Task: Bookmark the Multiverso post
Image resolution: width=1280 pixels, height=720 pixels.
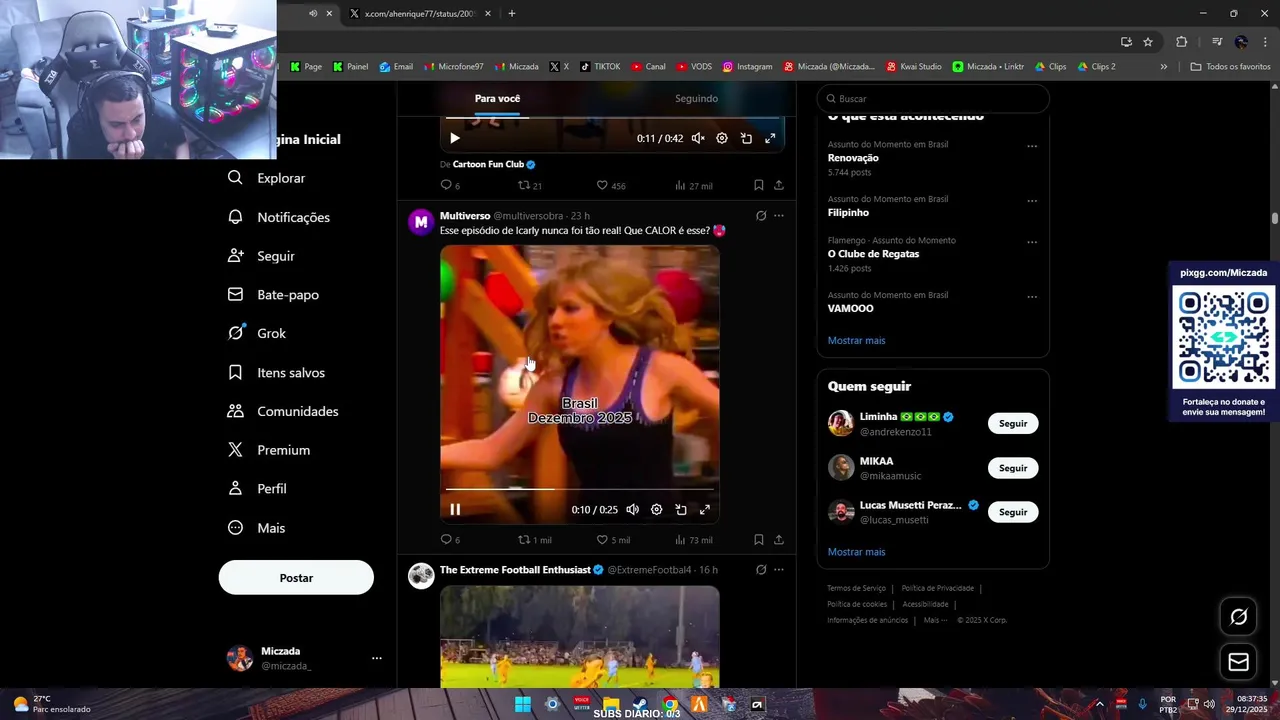Action: (759, 539)
